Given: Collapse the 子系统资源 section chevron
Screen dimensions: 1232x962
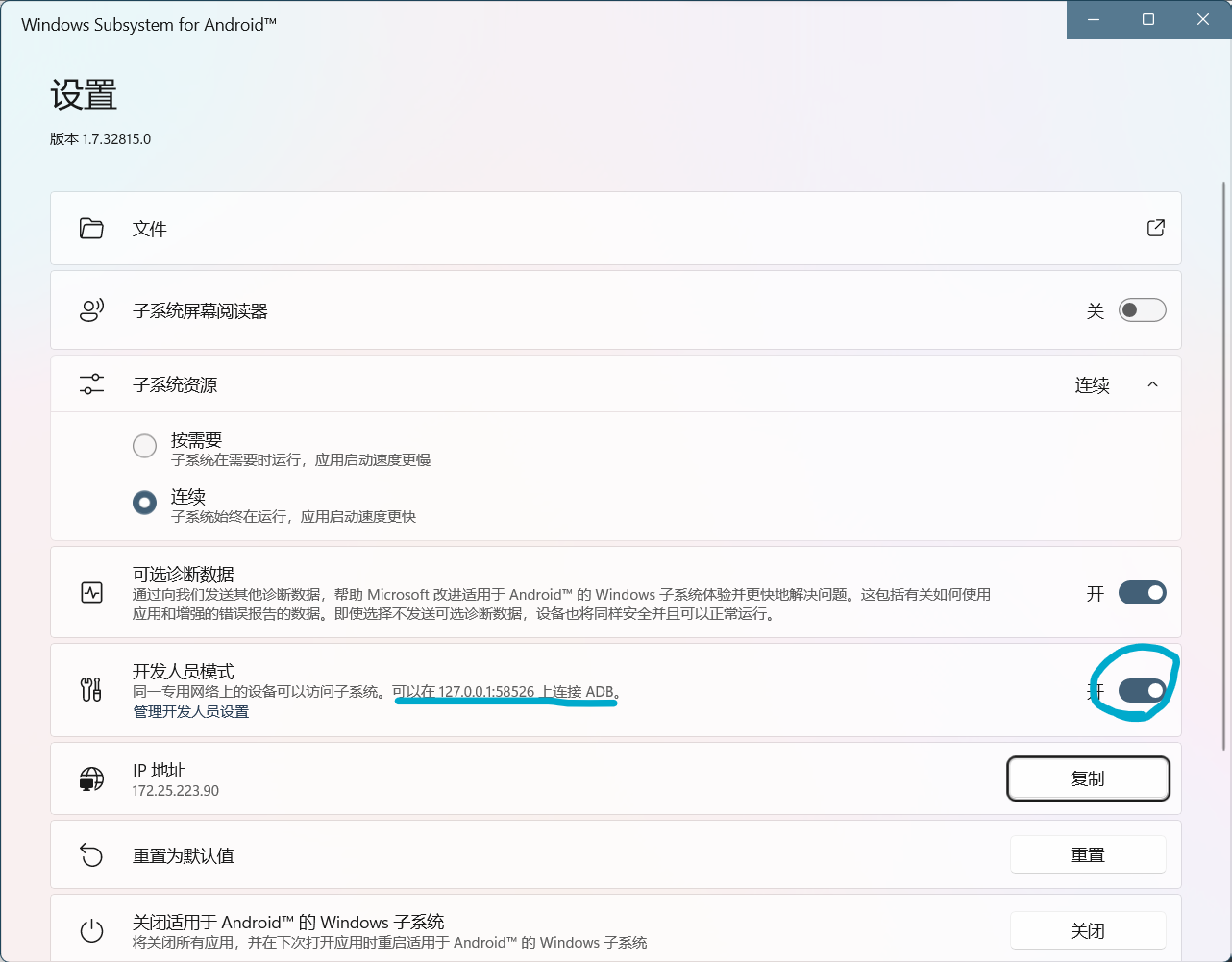Looking at the screenshot, I should coord(1152,384).
